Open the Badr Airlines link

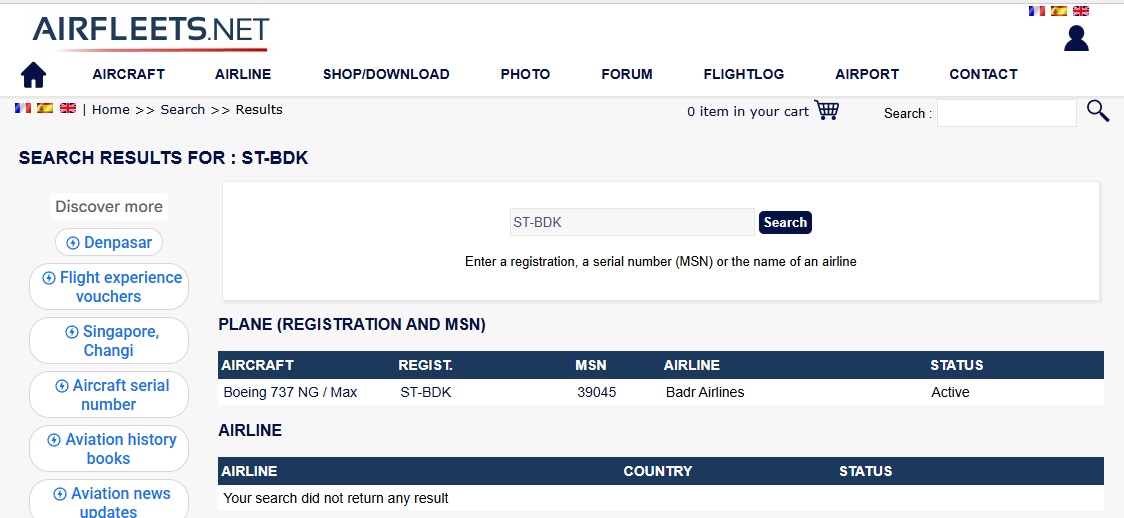point(704,392)
